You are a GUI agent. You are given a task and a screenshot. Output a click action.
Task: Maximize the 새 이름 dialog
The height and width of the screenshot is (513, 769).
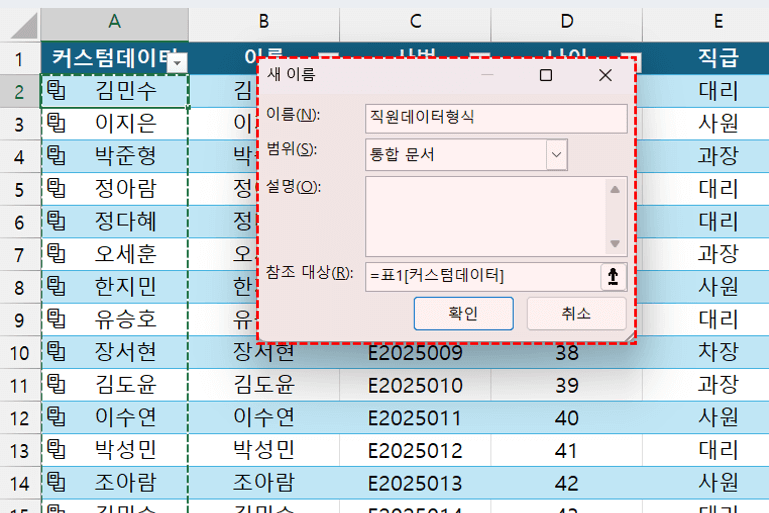(x=546, y=75)
